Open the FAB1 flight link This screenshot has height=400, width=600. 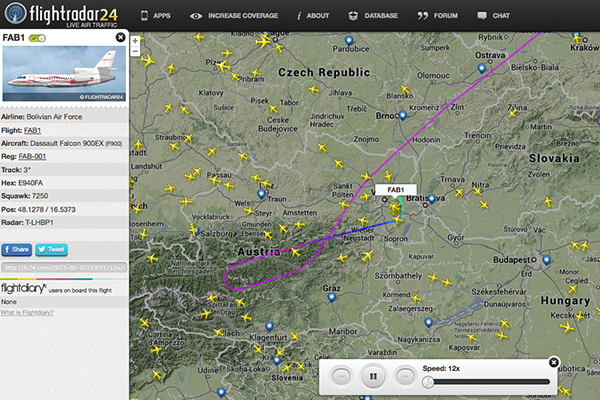[x=32, y=131]
